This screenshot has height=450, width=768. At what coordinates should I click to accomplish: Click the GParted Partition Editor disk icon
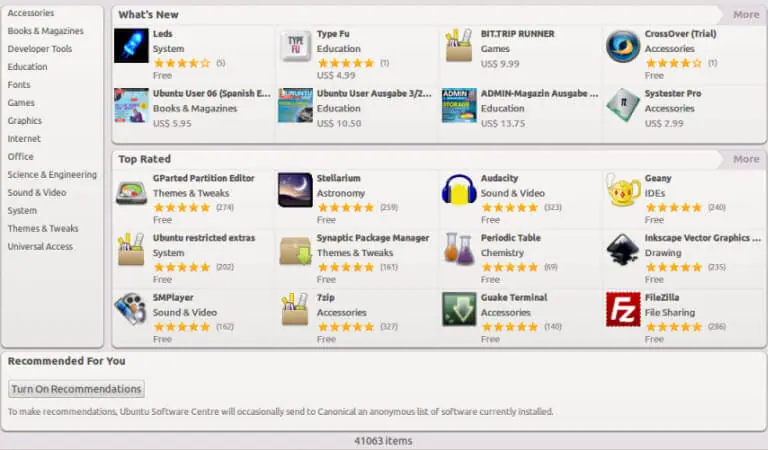click(x=131, y=192)
